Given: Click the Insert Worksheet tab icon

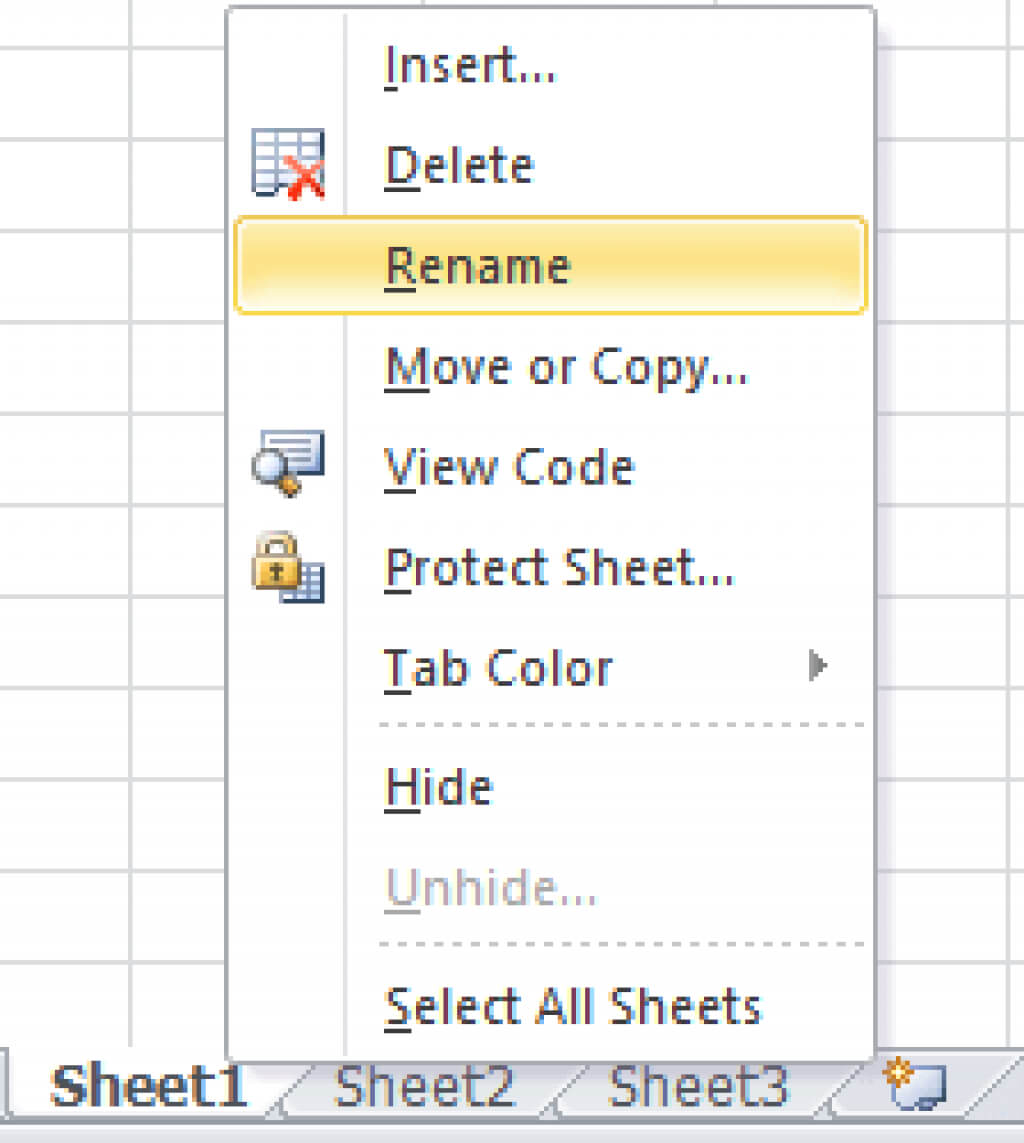Looking at the screenshot, I should tap(915, 1086).
